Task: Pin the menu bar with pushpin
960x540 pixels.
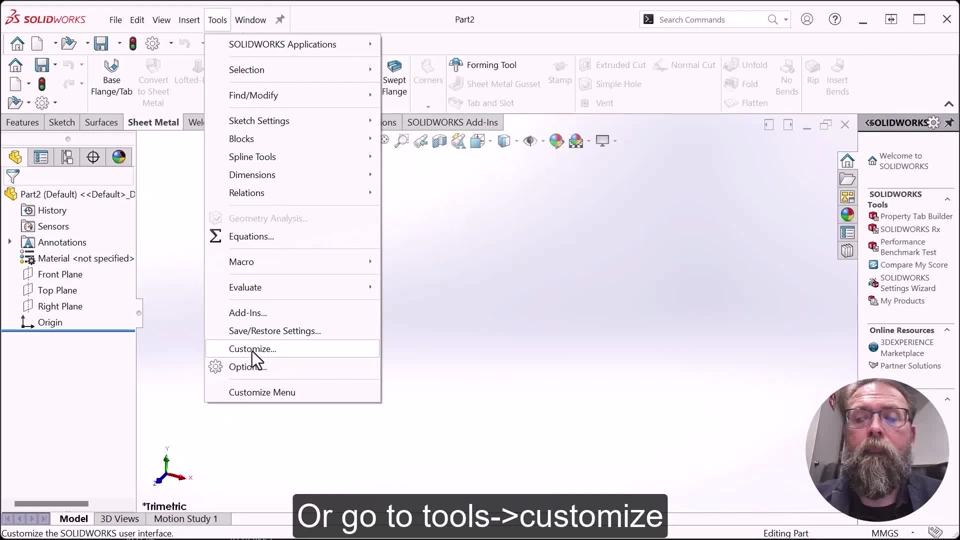Action: [280, 20]
